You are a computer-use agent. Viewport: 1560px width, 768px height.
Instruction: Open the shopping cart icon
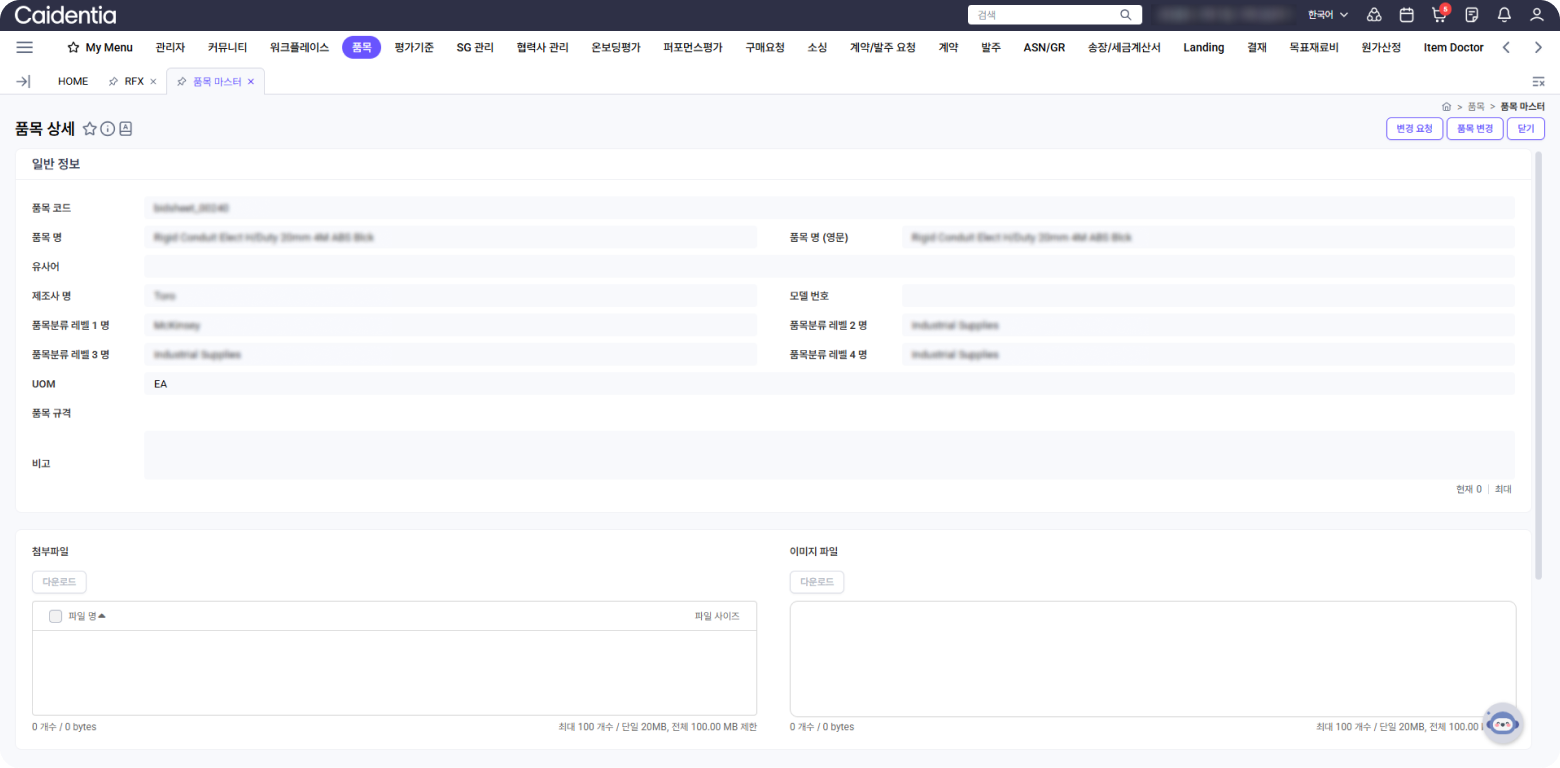click(x=1439, y=15)
